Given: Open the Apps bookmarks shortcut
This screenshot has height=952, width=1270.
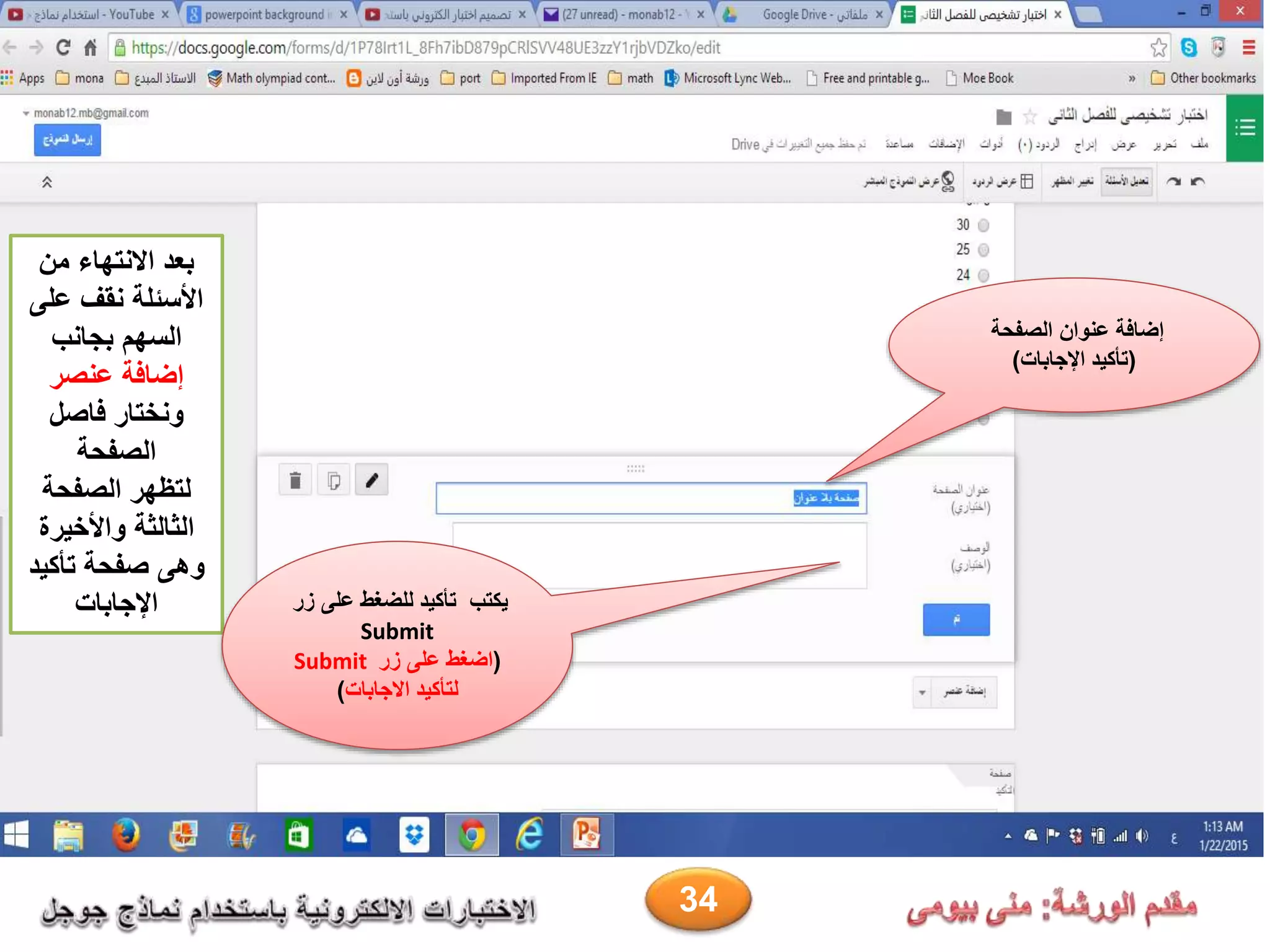Looking at the screenshot, I should coord(23,78).
